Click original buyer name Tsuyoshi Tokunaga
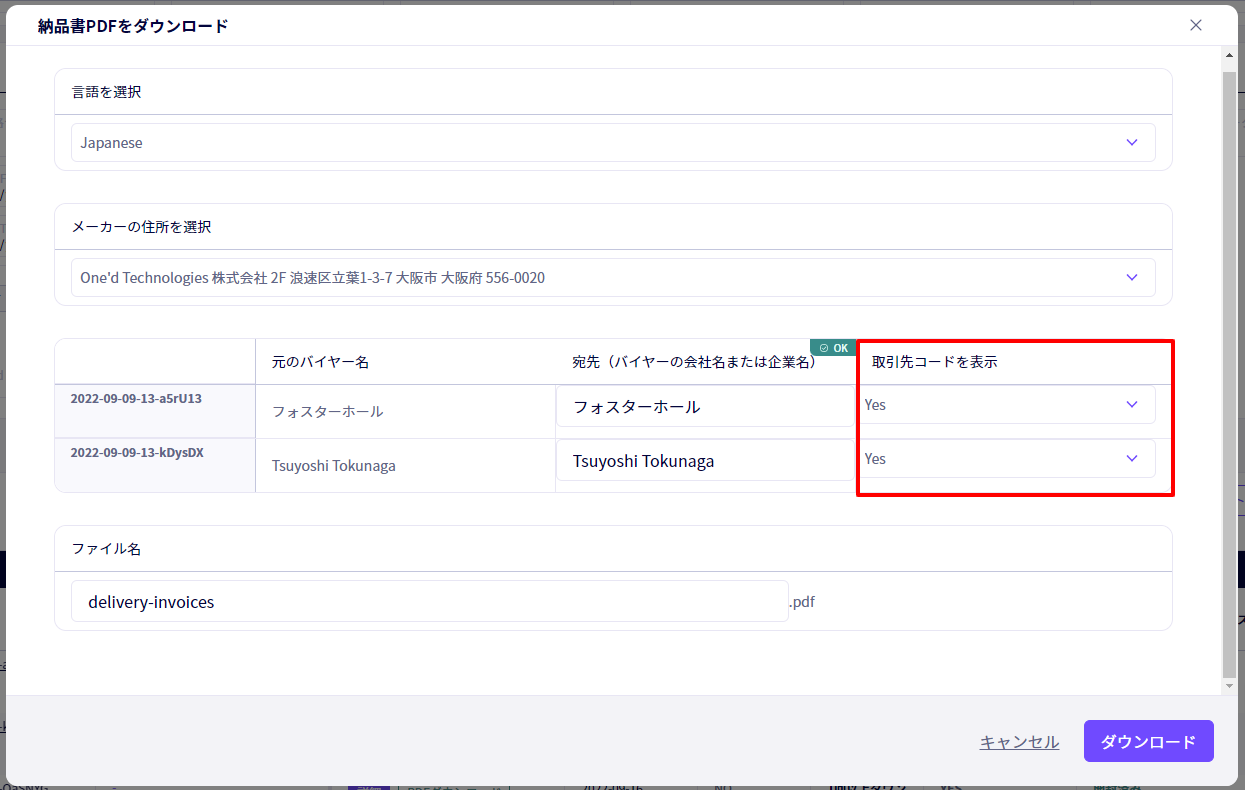 [334, 465]
